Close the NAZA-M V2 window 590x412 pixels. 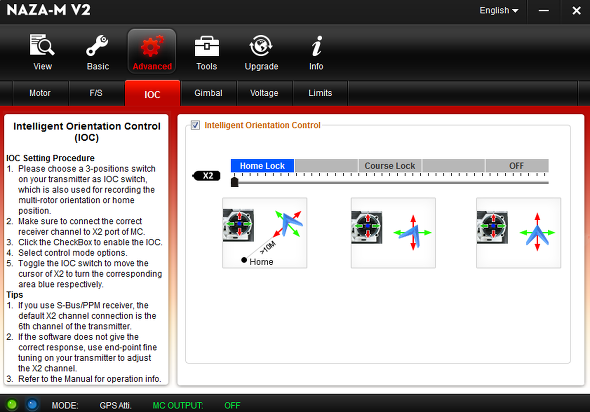(x=576, y=11)
